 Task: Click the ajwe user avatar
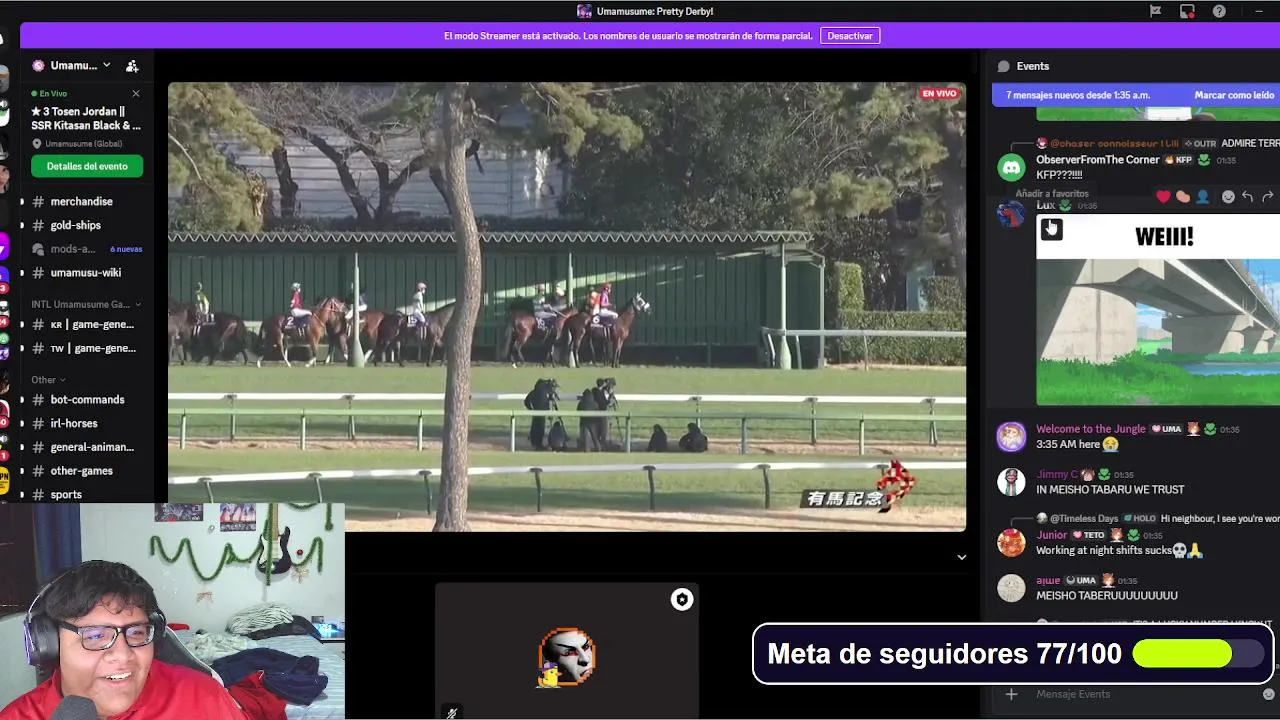click(1011, 588)
